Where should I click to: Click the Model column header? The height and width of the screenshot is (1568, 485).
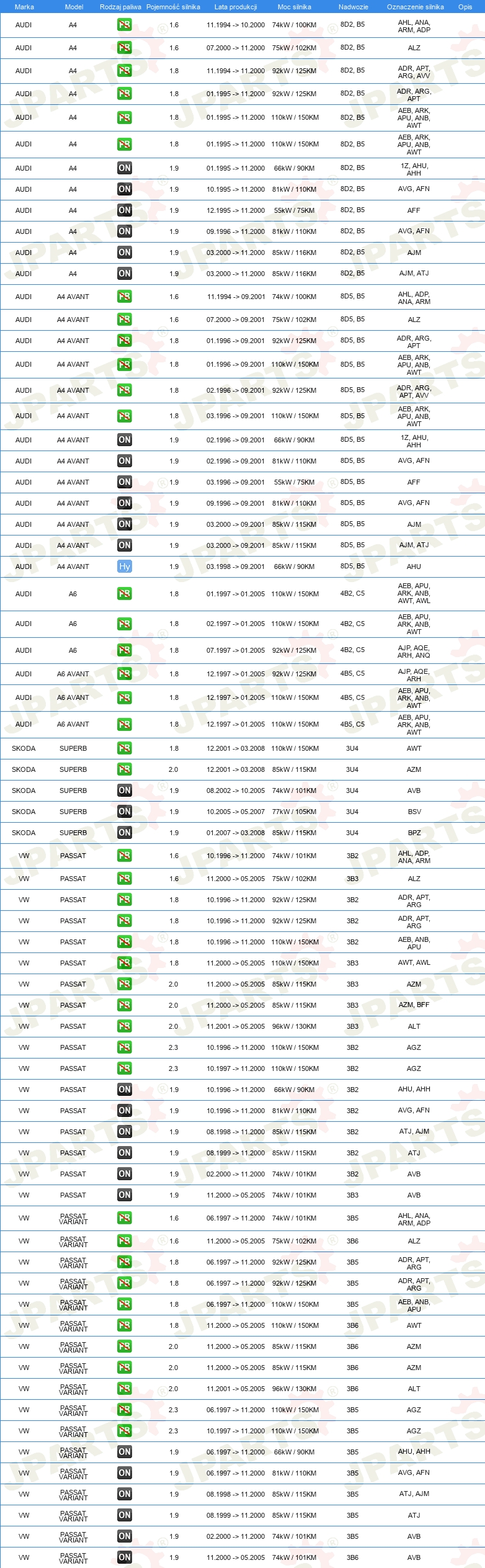(x=74, y=7)
